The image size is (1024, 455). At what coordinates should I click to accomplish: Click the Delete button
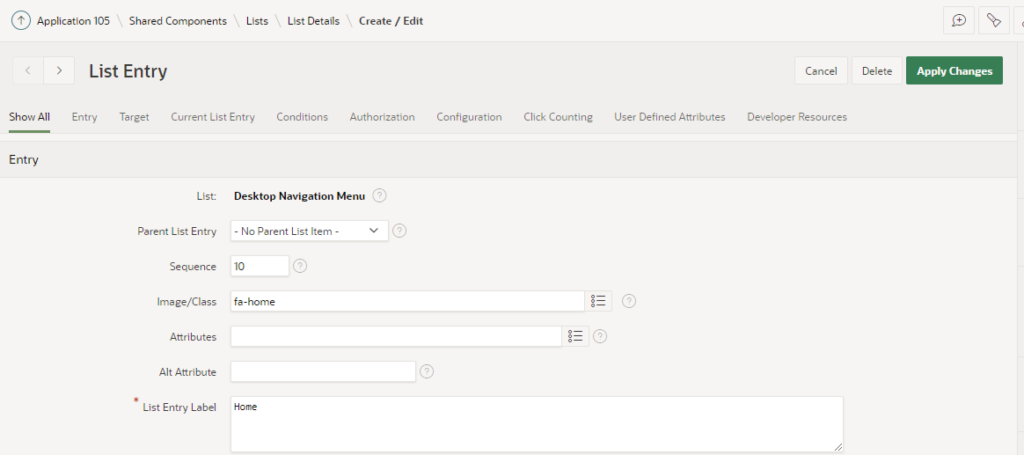tap(876, 71)
